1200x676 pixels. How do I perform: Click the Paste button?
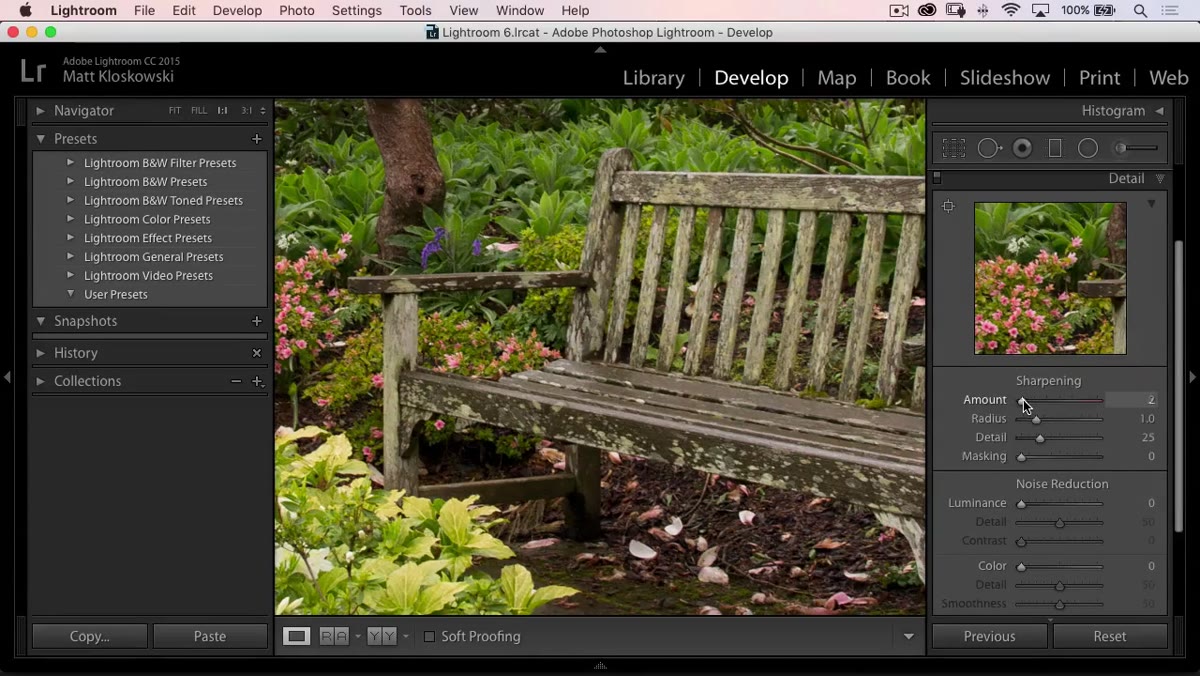[210, 636]
